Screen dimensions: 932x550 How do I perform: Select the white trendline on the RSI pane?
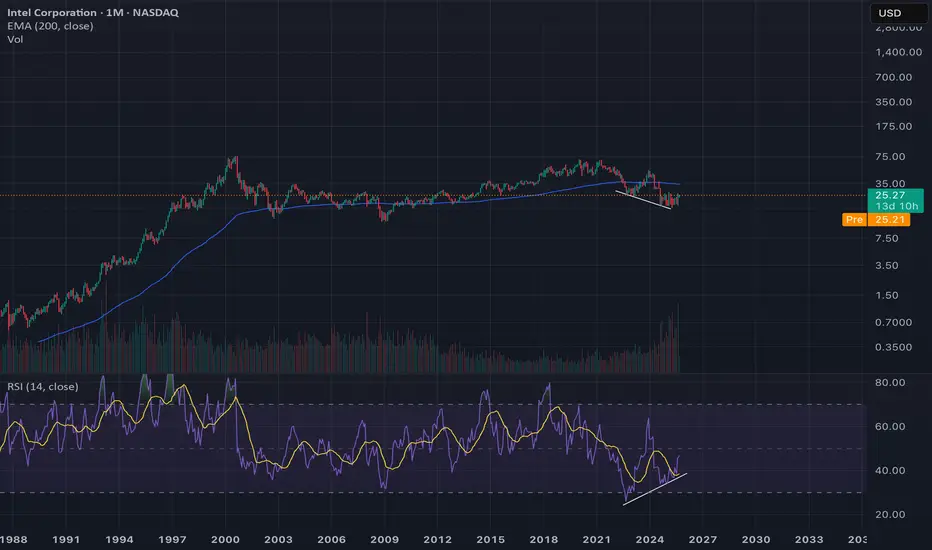pos(655,489)
